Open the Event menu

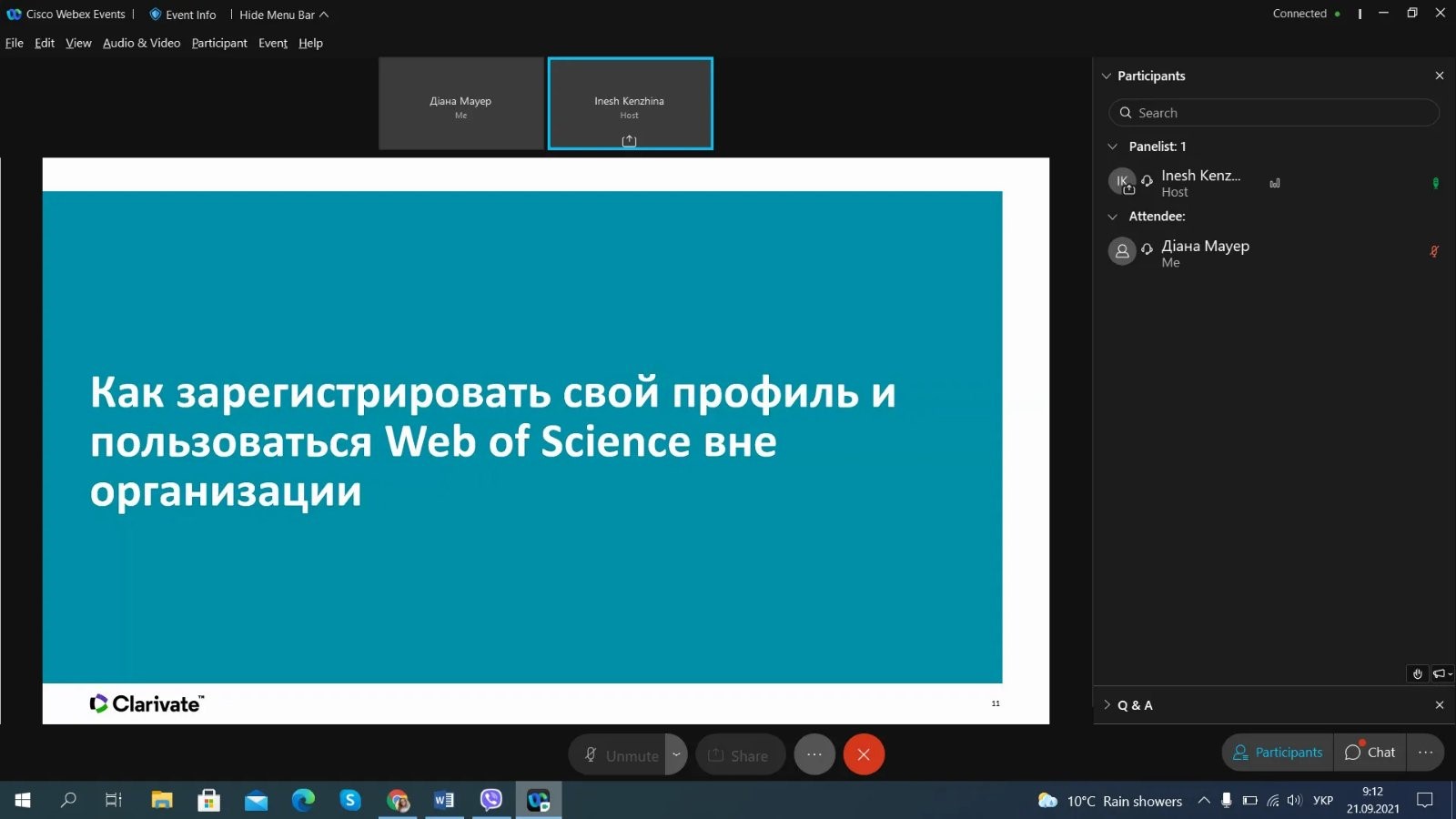(273, 43)
